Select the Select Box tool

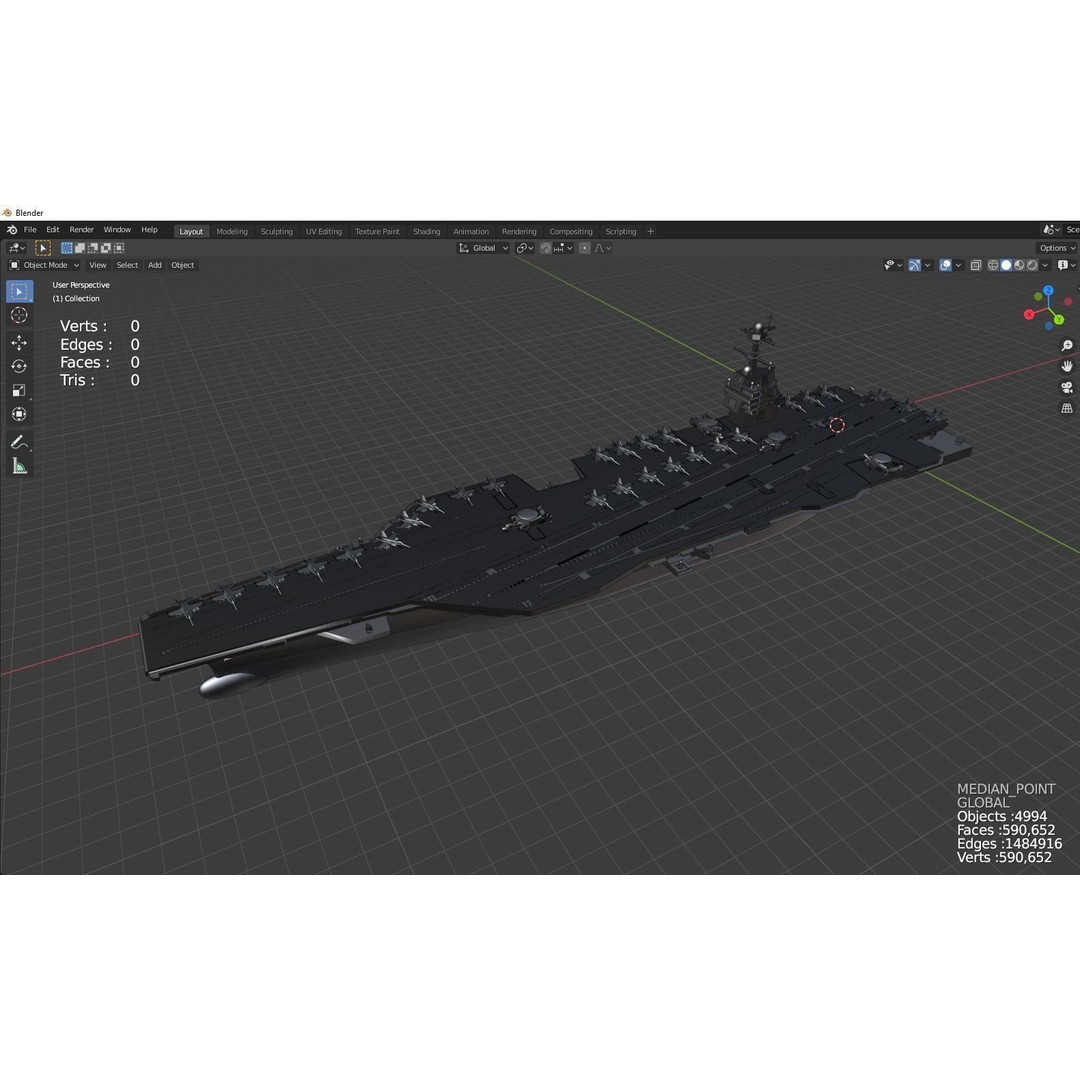pos(19,292)
